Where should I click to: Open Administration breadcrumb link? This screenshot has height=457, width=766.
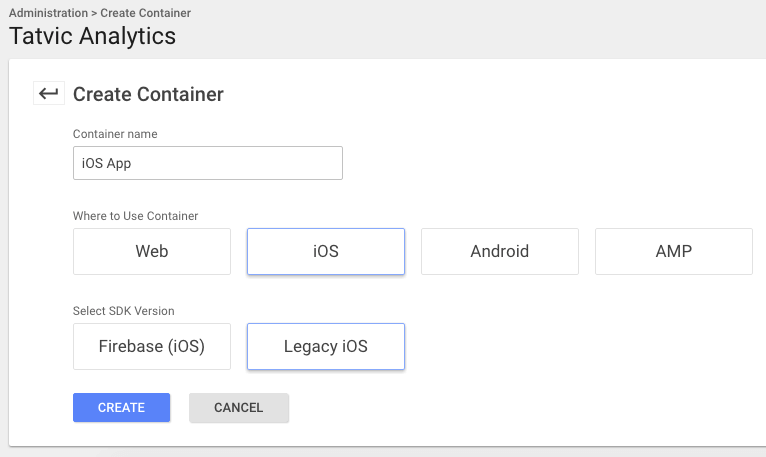[x=48, y=13]
